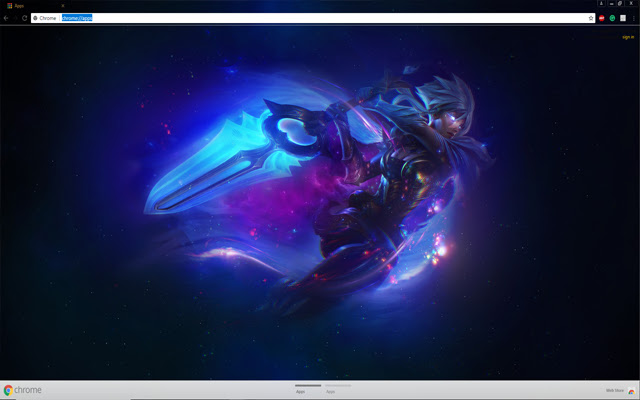This screenshot has width=640, height=400.
Task: Open the white square extension icon
Action: pos(623,18)
